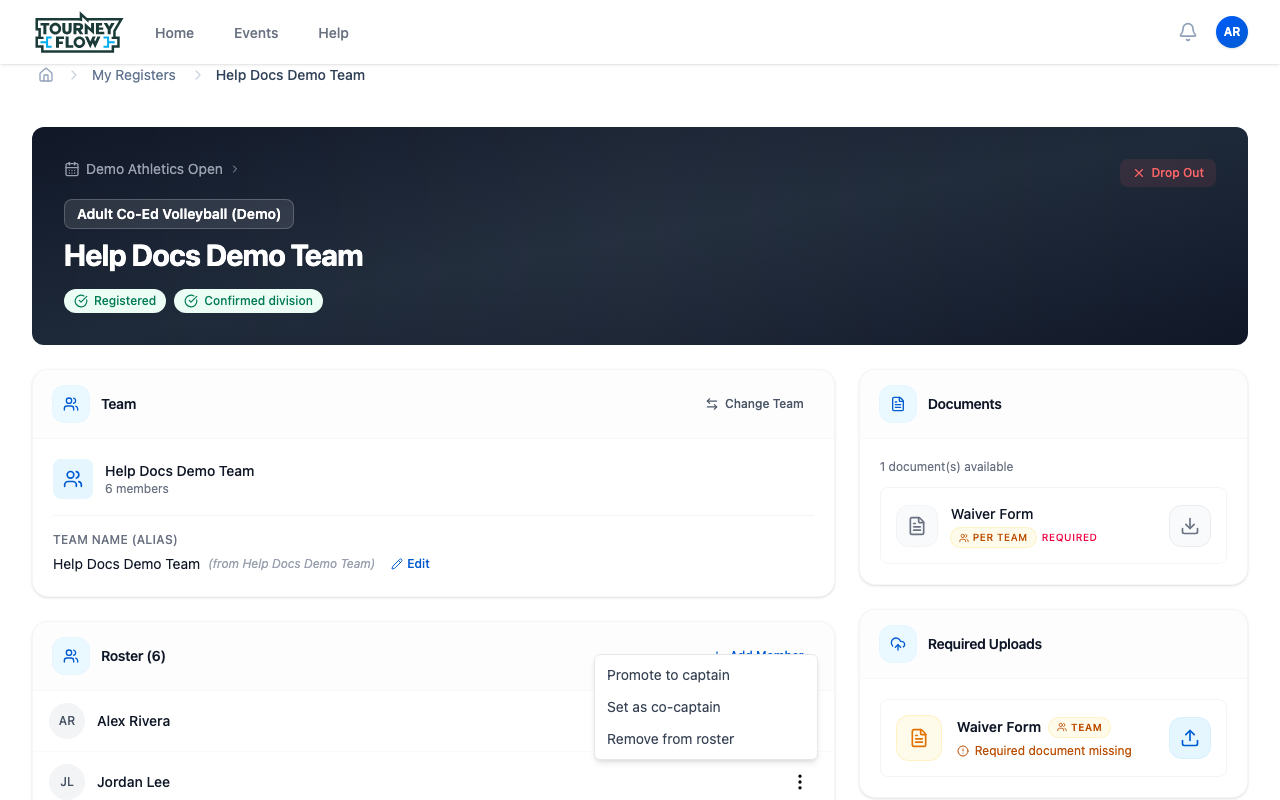Edit the team name alias

(411, 564)
